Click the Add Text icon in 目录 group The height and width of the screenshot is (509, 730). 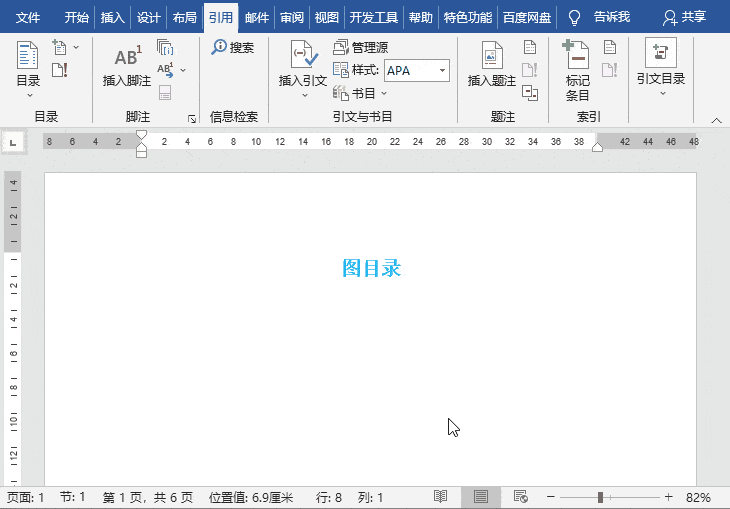(60, 47)
